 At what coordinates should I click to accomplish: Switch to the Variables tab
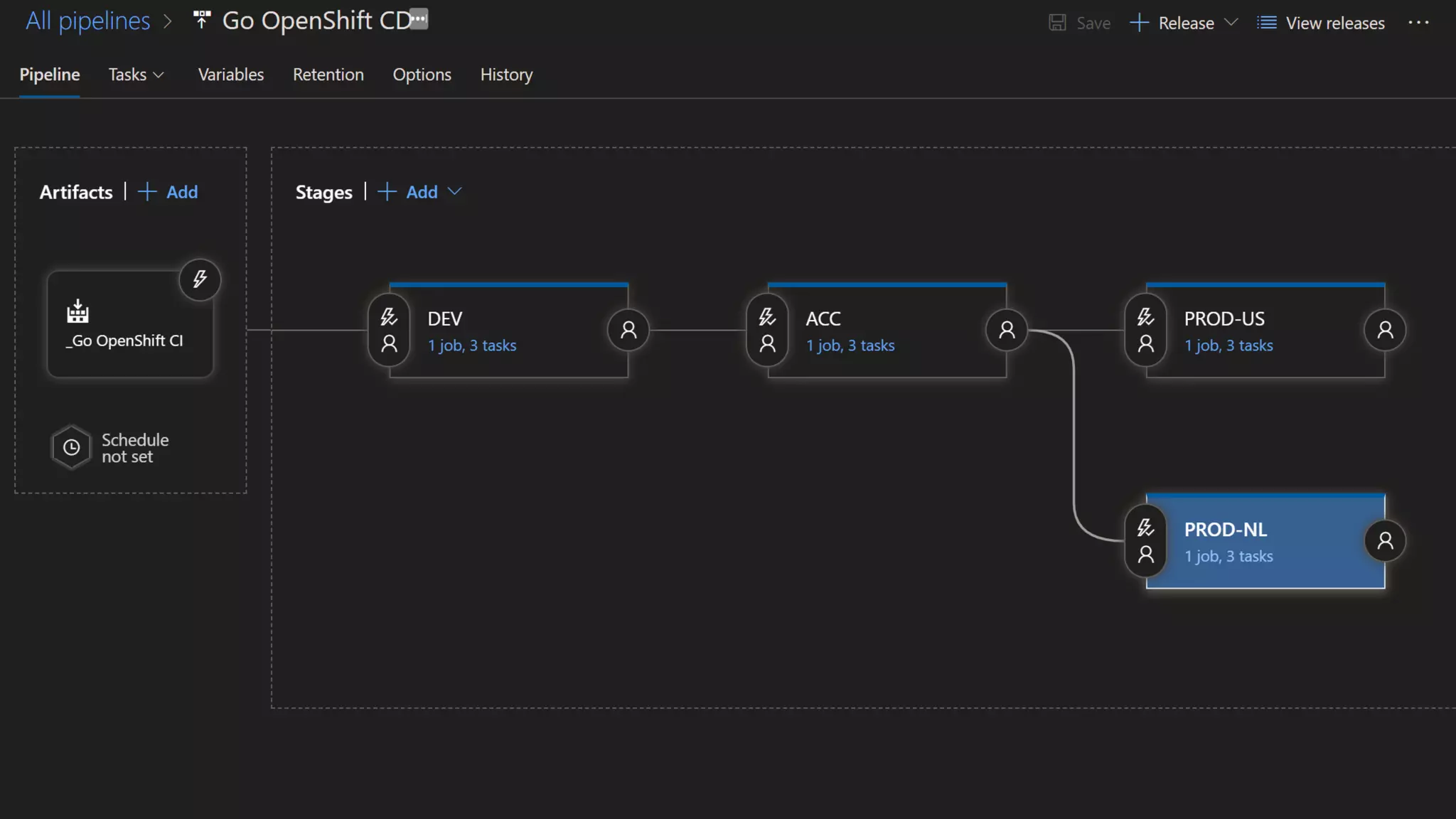tap(230, 75)
